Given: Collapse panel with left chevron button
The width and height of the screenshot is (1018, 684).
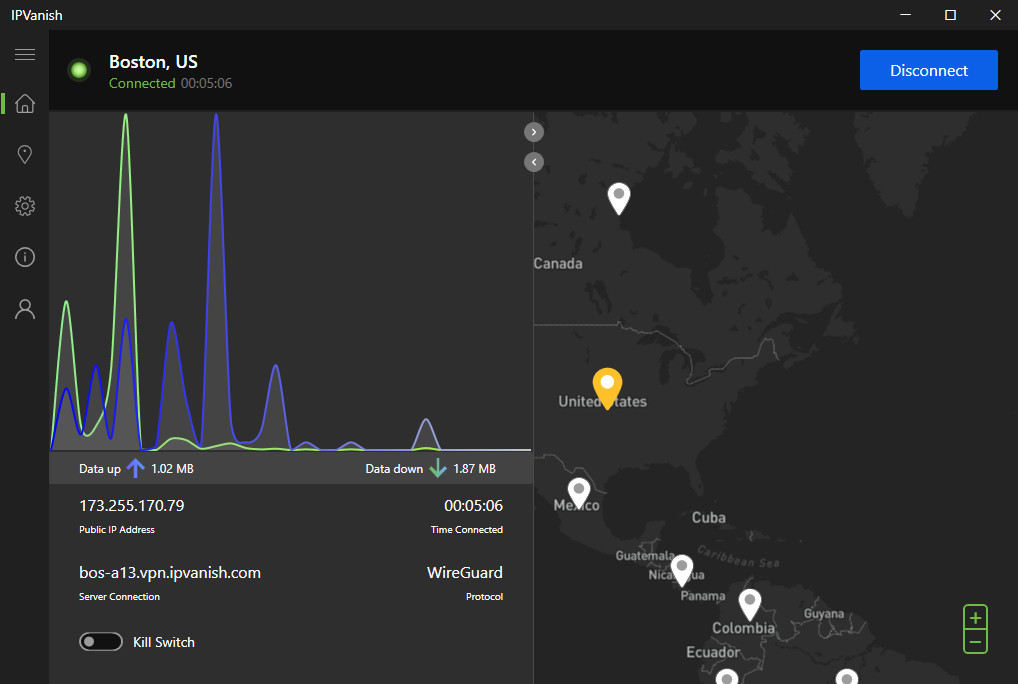Looking at the screenshot, I should tap(534, 162).
